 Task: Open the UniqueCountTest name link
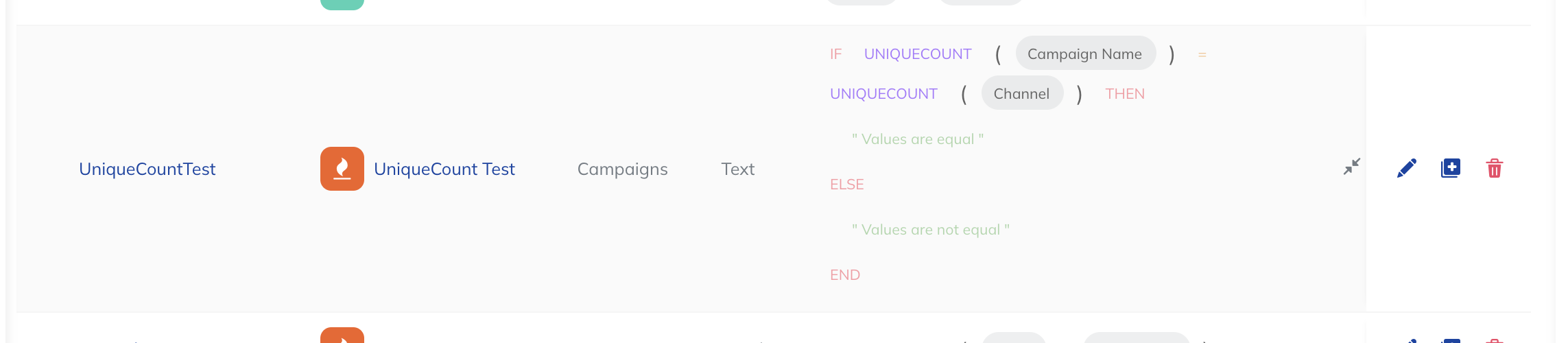147,169
